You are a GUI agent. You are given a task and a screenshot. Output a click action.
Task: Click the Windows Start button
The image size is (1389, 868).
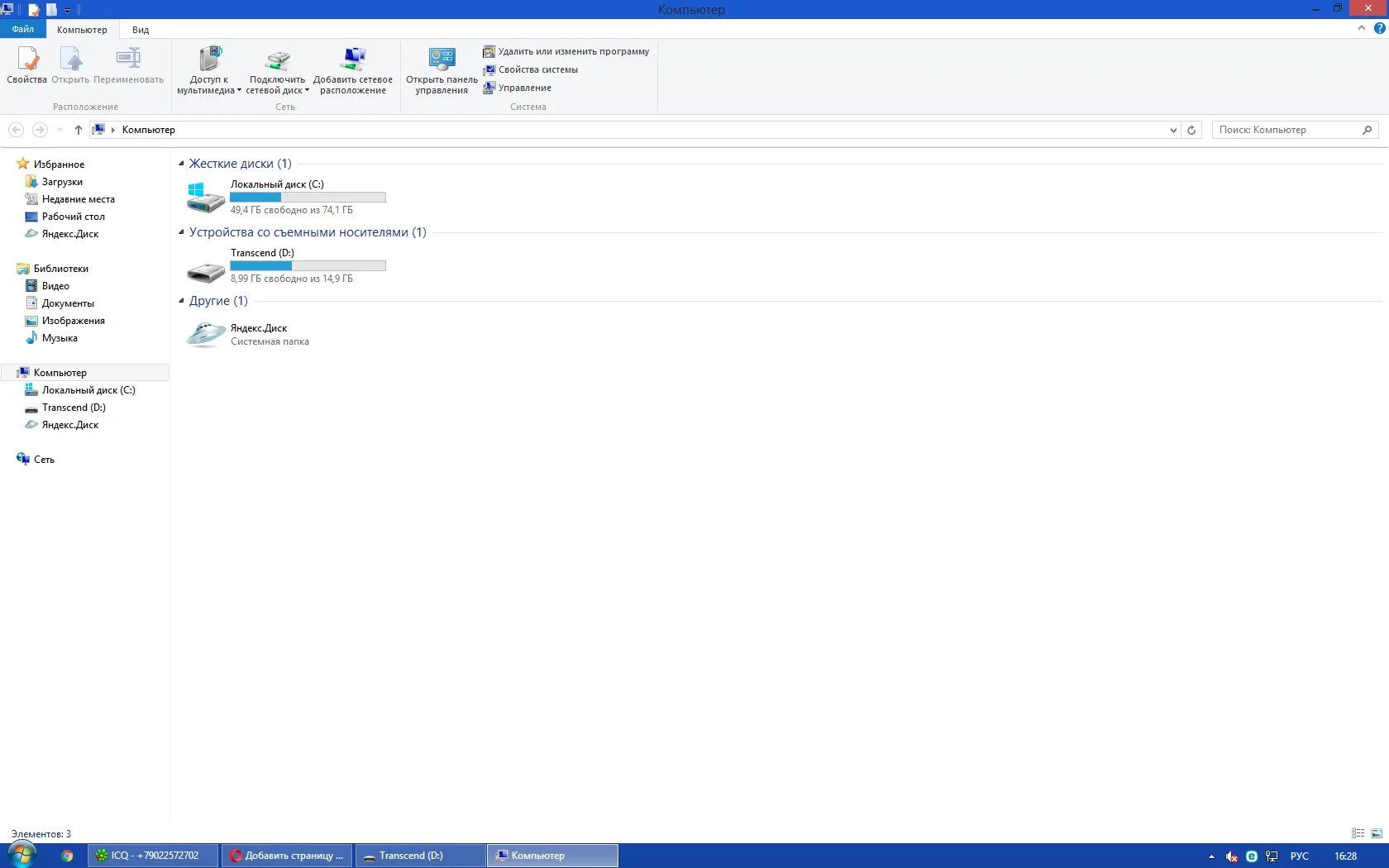[x=21, y=856]
